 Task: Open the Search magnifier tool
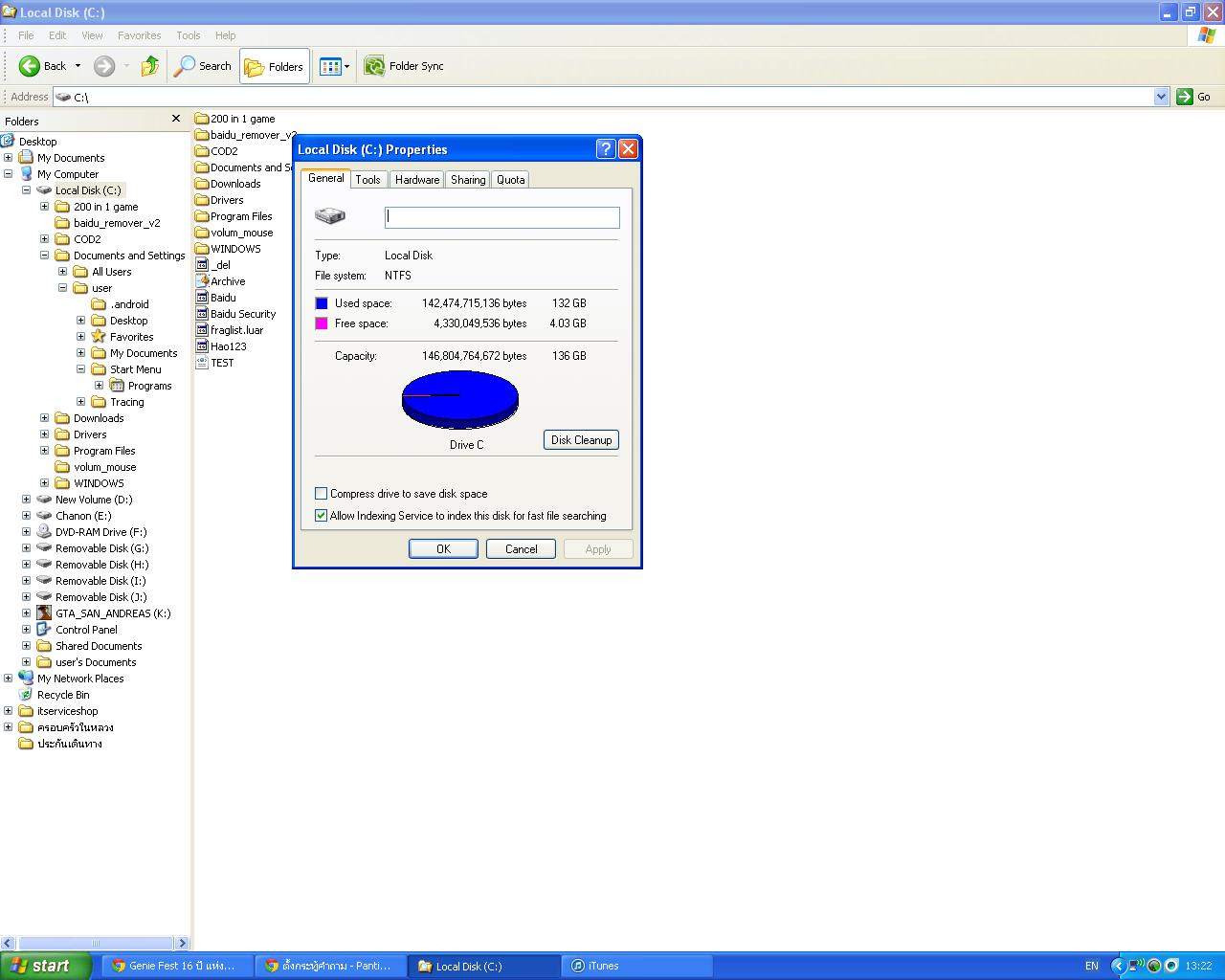(203, 66)
